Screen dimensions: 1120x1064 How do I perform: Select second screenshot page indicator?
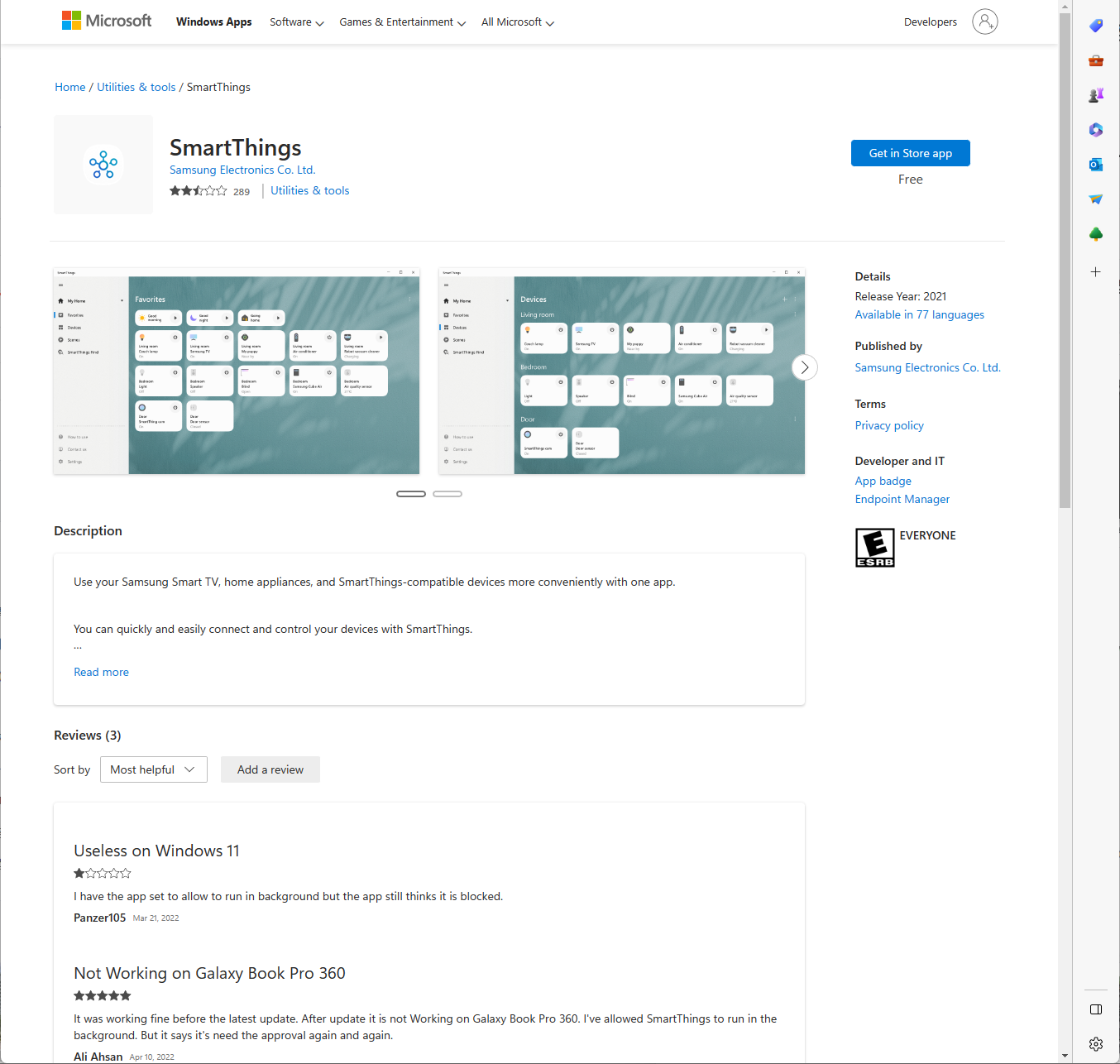click(x=448, y=494)
